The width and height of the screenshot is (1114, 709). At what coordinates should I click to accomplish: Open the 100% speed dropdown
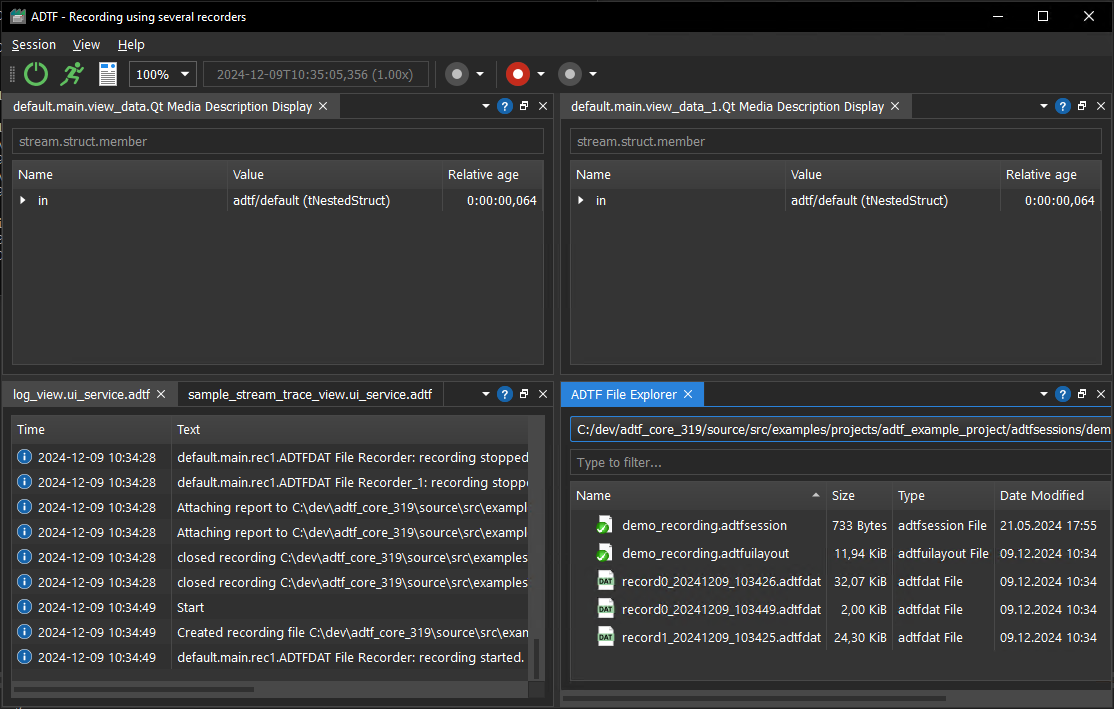point(163,74)
